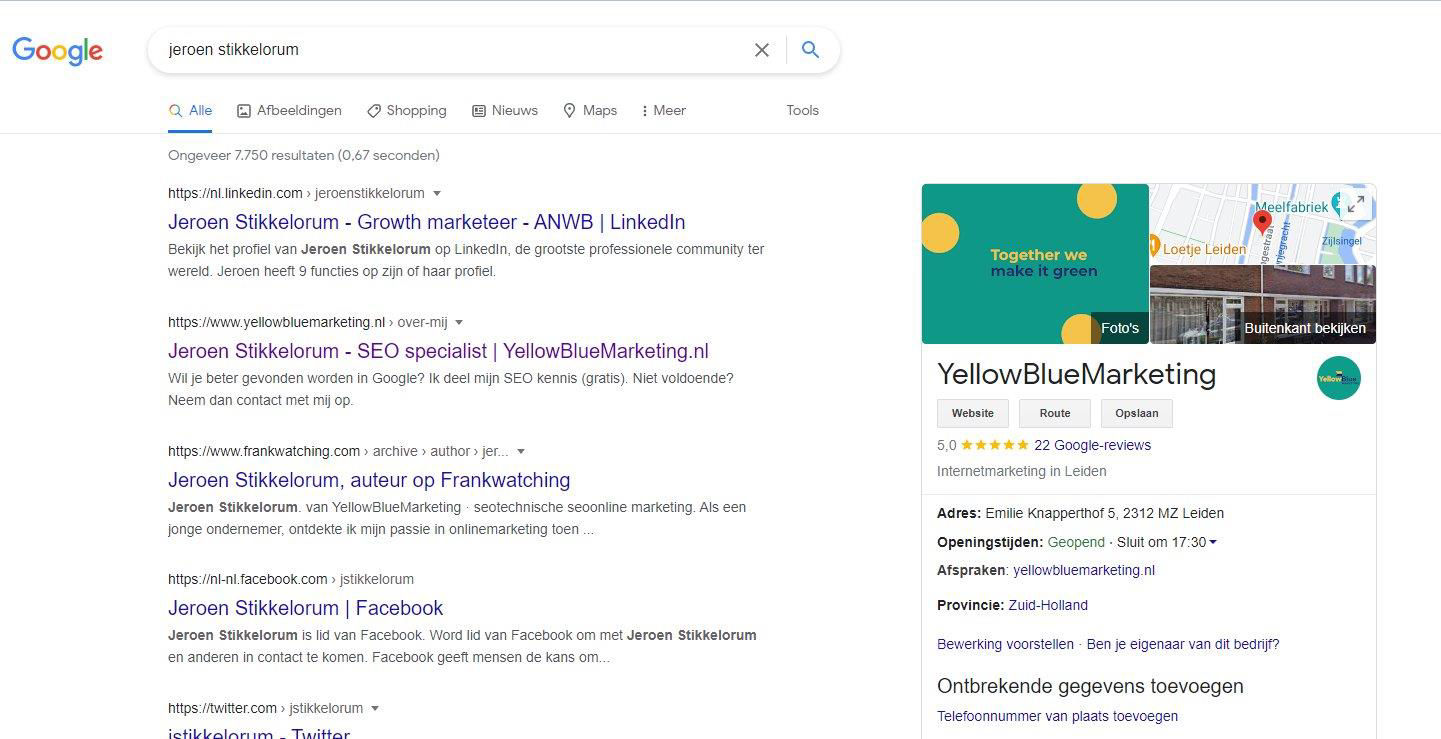This screenshot has height=739, width=1441.
Task: Open the Jeroen Stikkelorum LinkedIn result link
Action: pos(426,222)
